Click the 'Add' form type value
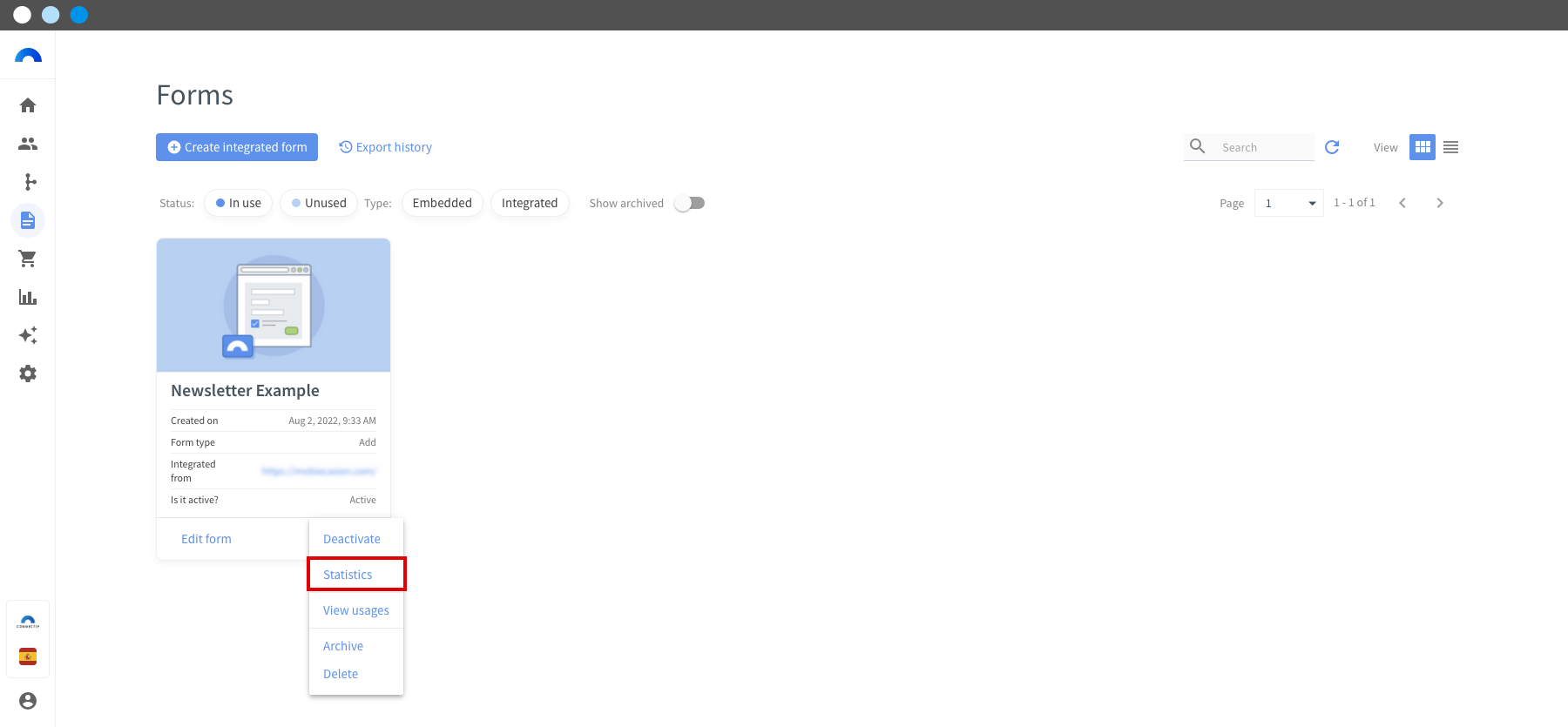The image size is (1568, 727). point(368,442)
